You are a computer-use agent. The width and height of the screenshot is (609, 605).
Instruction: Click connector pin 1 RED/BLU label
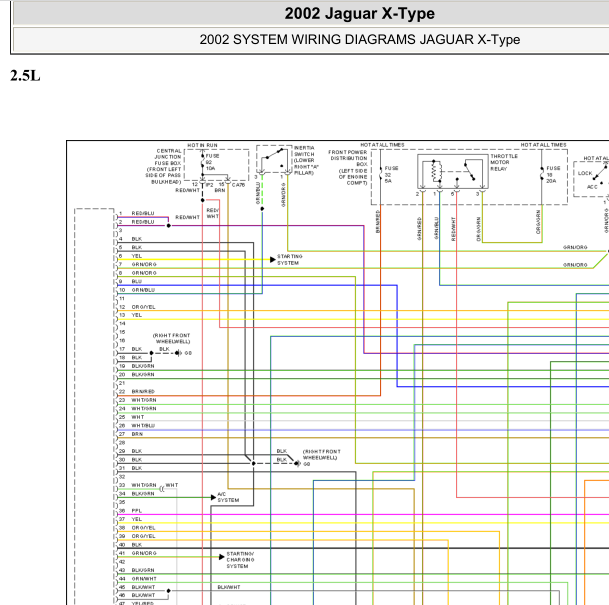coord(143,213)
